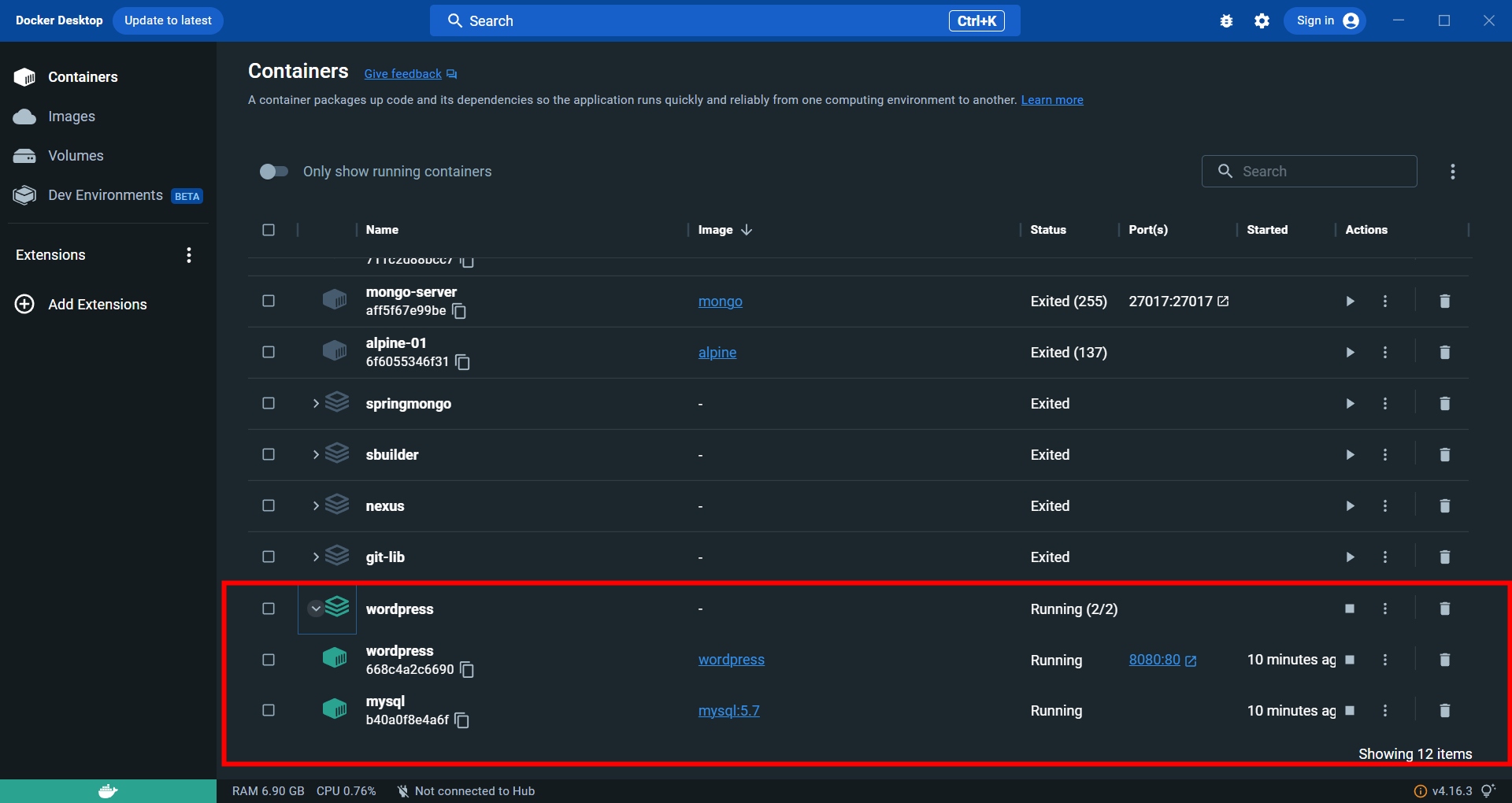Collapse the wordpress stack
This screenshot has width=1512, height=803.
(x=316, y=609)
